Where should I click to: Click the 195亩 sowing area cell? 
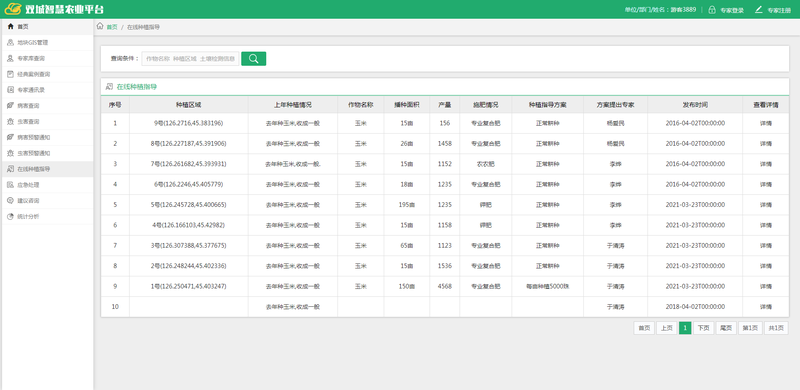(x=407, y=205)
